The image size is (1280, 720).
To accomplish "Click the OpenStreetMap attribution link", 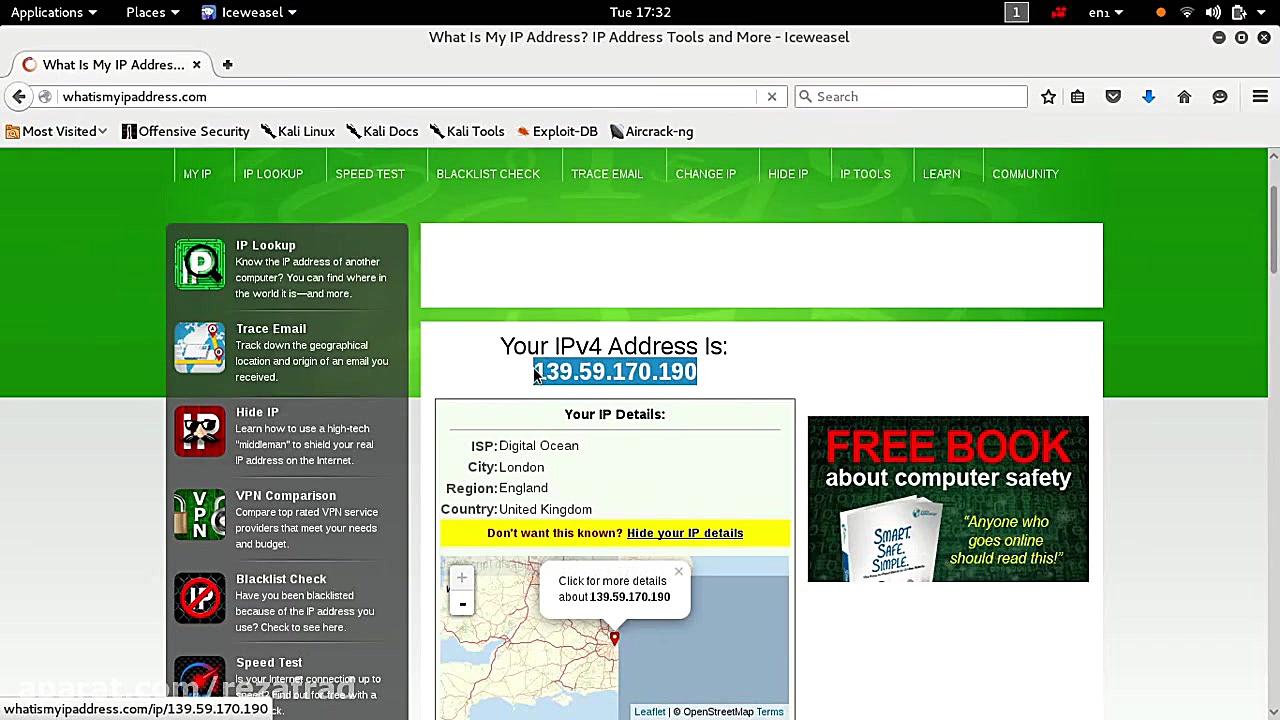I will tap(718, 712).
